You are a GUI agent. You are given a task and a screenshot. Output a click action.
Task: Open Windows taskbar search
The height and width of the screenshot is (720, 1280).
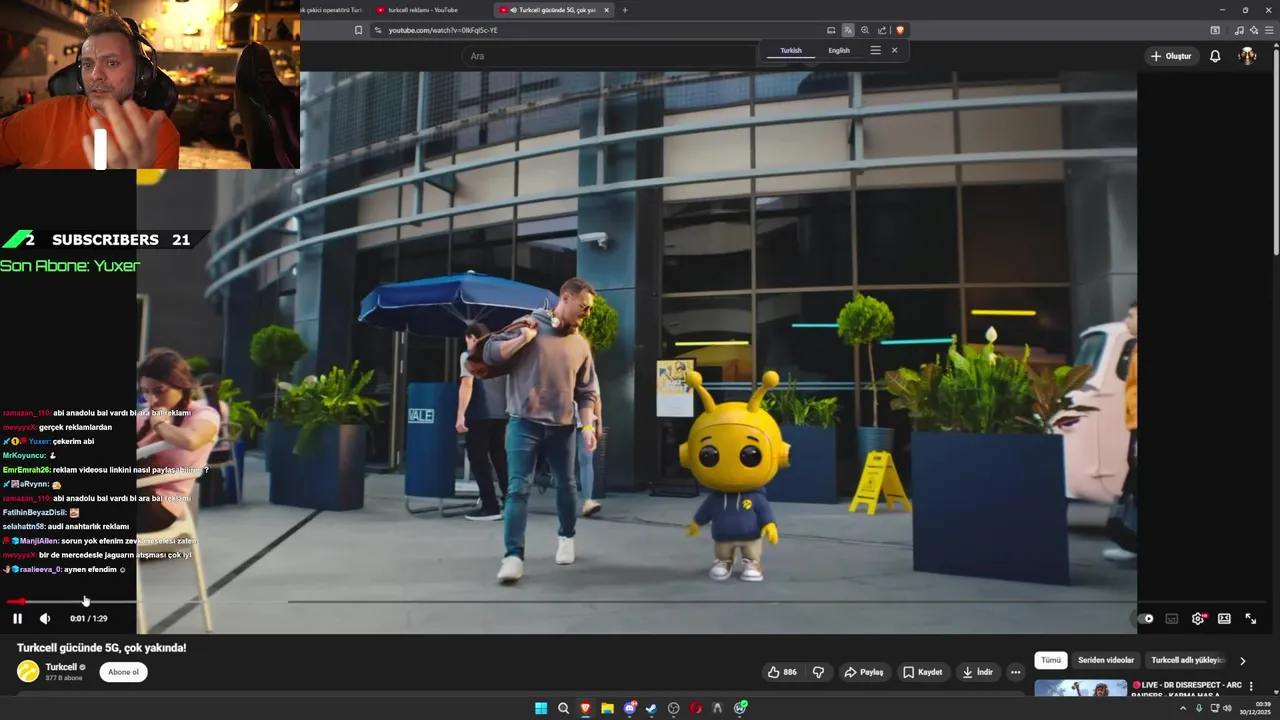(563, 708)
